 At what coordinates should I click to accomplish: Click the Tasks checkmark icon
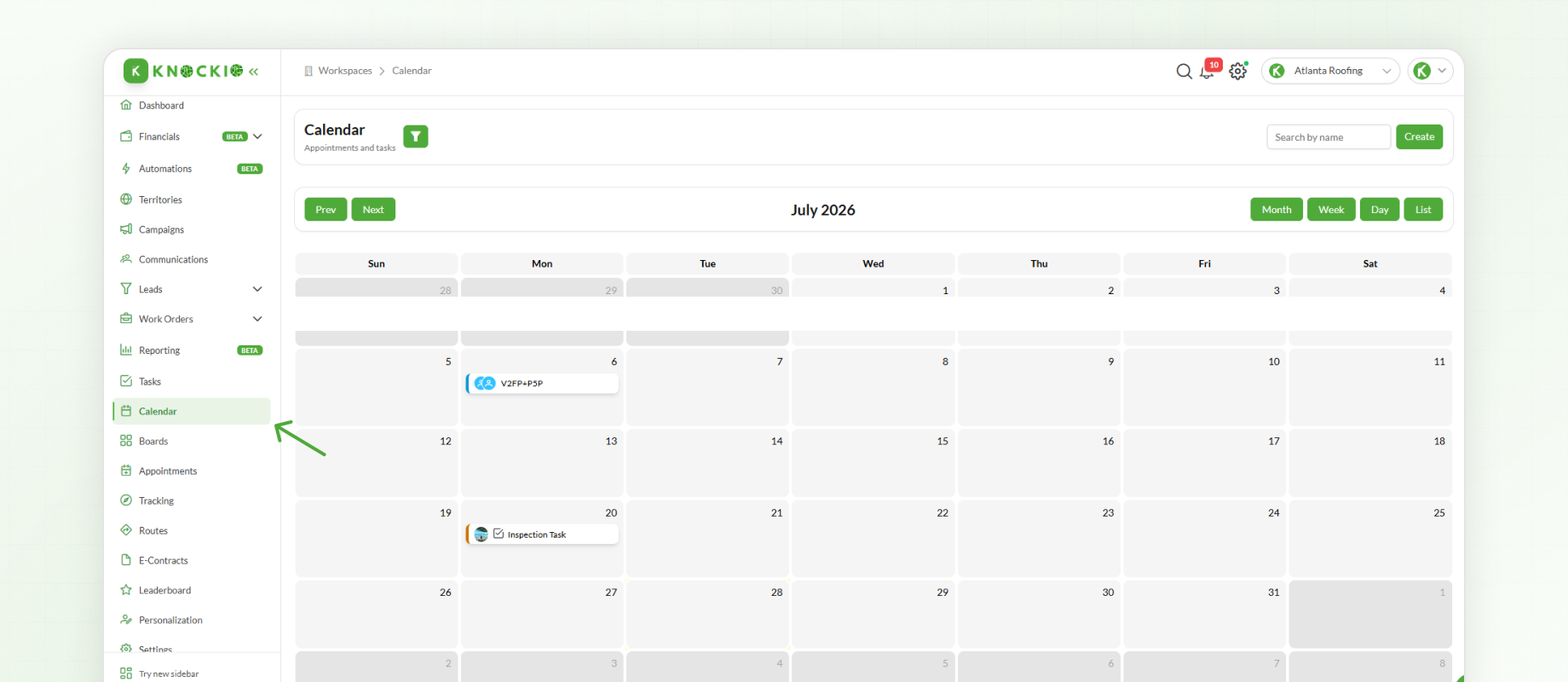pos(126,381)
